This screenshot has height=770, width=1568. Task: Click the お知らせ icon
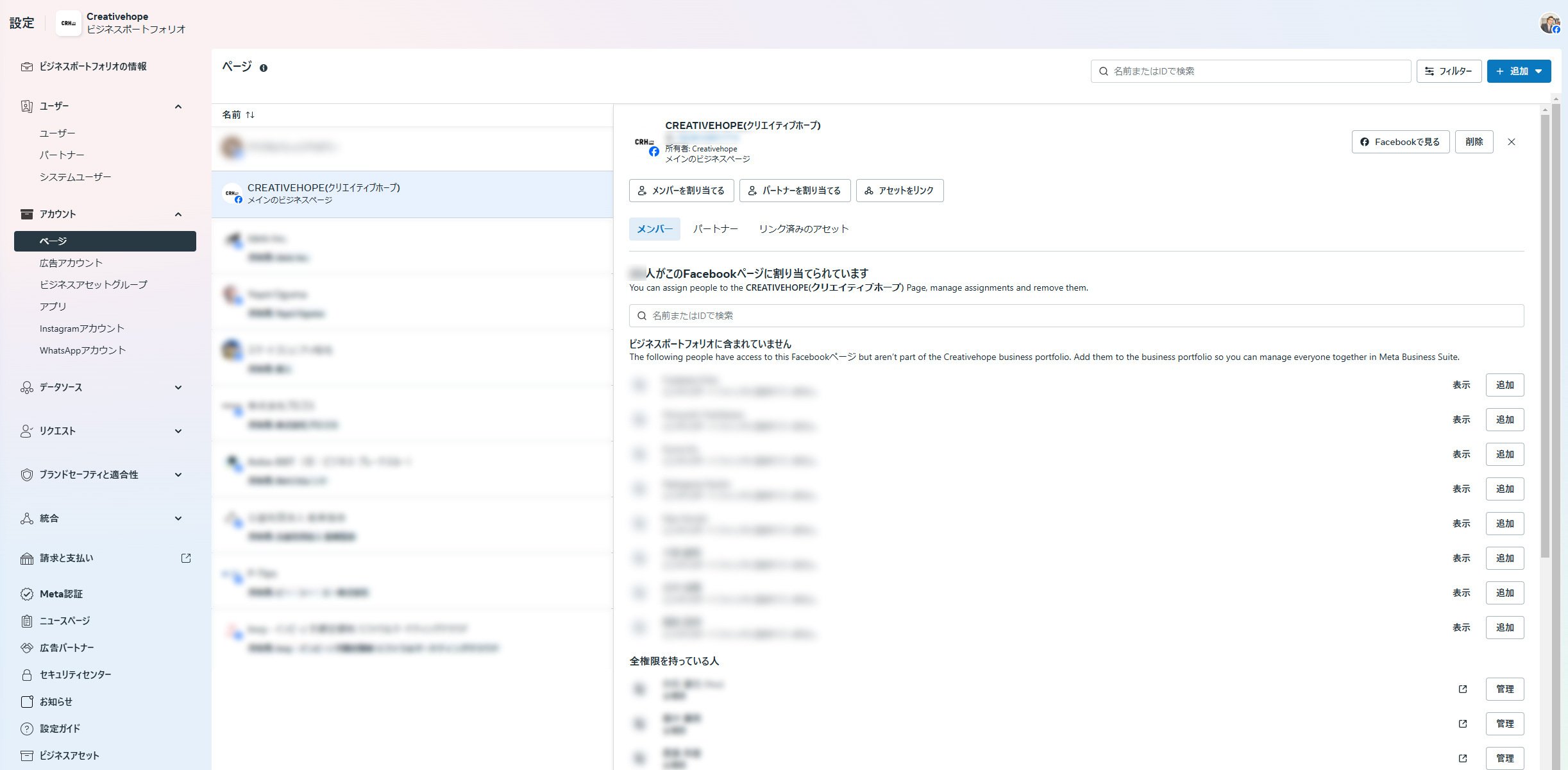[27, 702]
